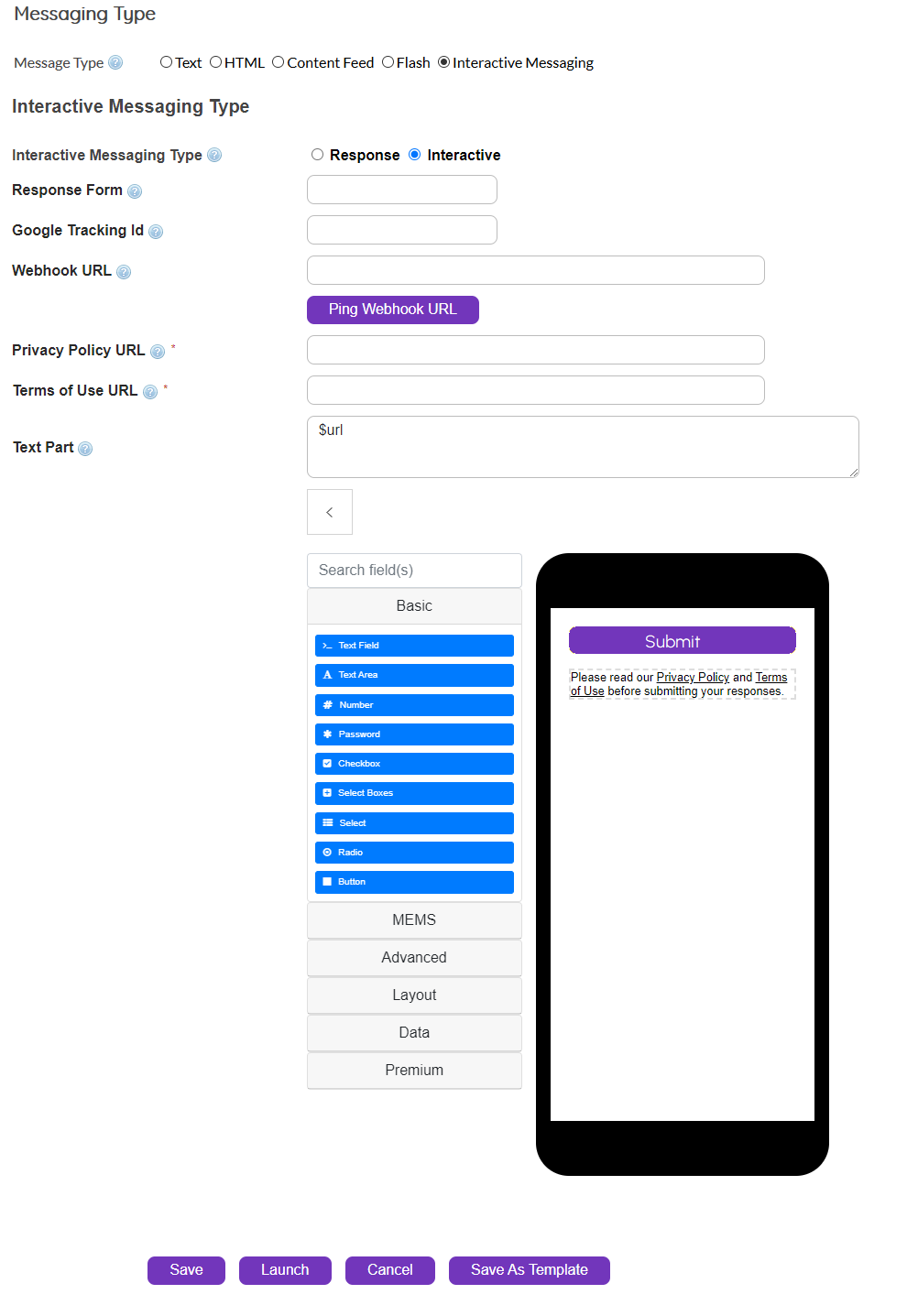The width and height of the screenshot is (918, 1316).
Task: Choose the HTML message type
Action: click(215, 61)
